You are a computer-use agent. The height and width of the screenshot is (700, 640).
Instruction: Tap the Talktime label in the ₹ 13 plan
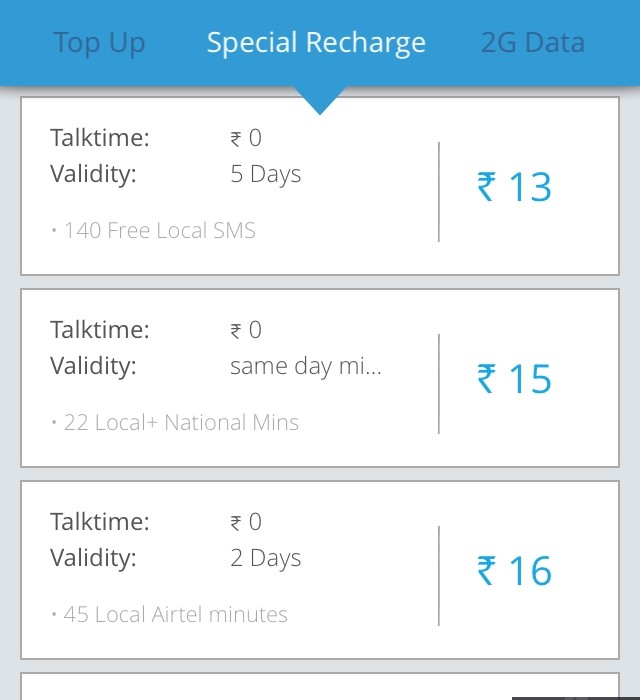click(x=99, y=138)
